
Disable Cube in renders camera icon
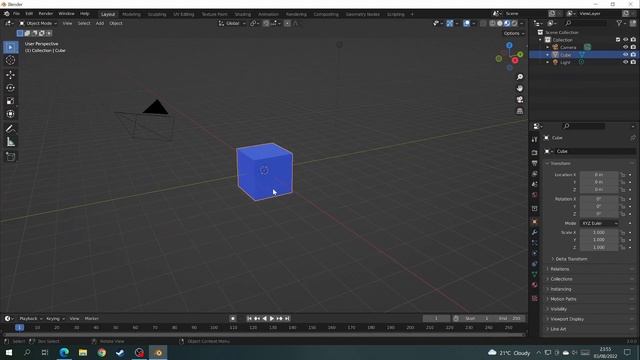click(633, 55)
